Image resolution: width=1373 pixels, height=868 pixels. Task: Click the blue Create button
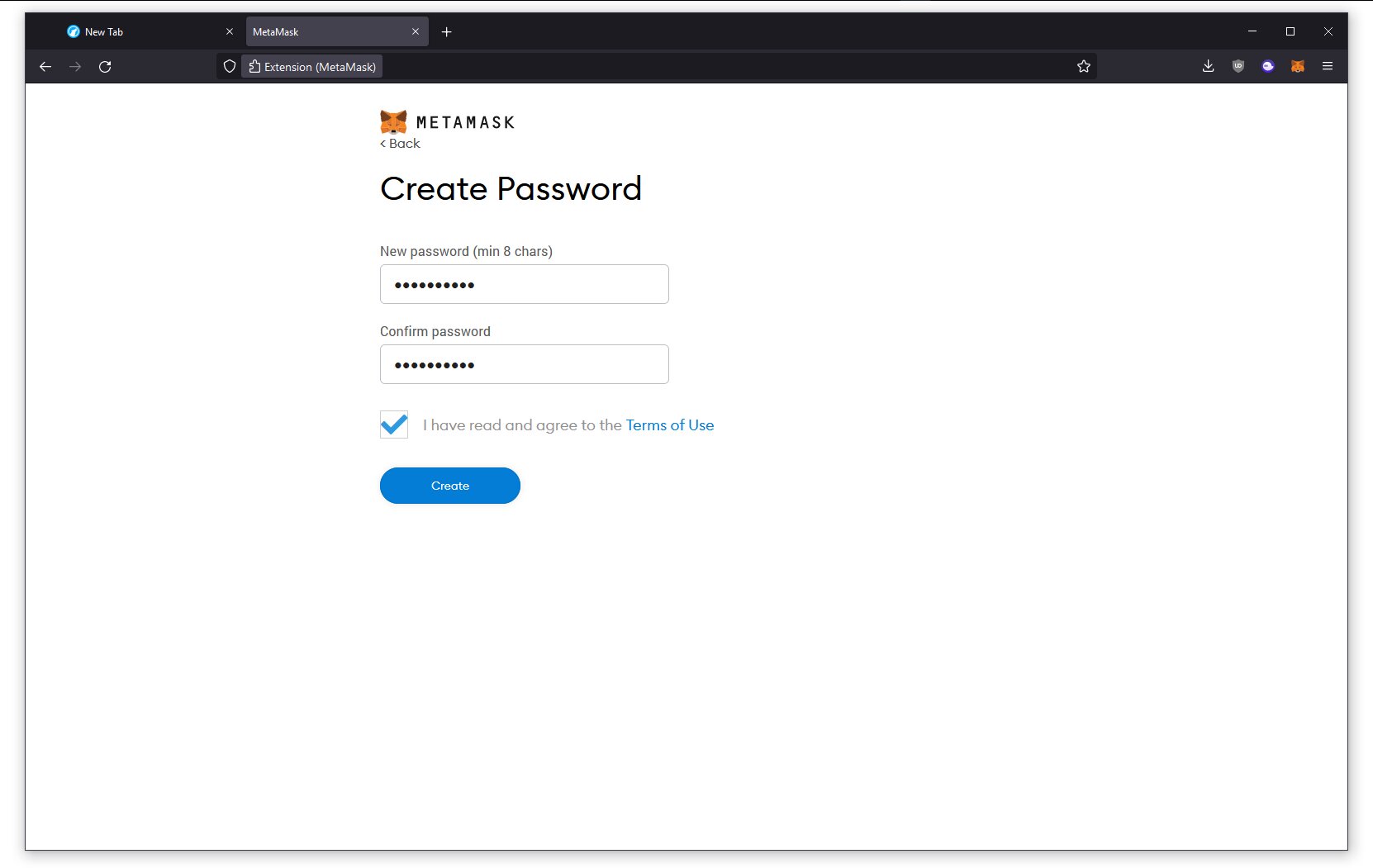[x=450, y=486]
